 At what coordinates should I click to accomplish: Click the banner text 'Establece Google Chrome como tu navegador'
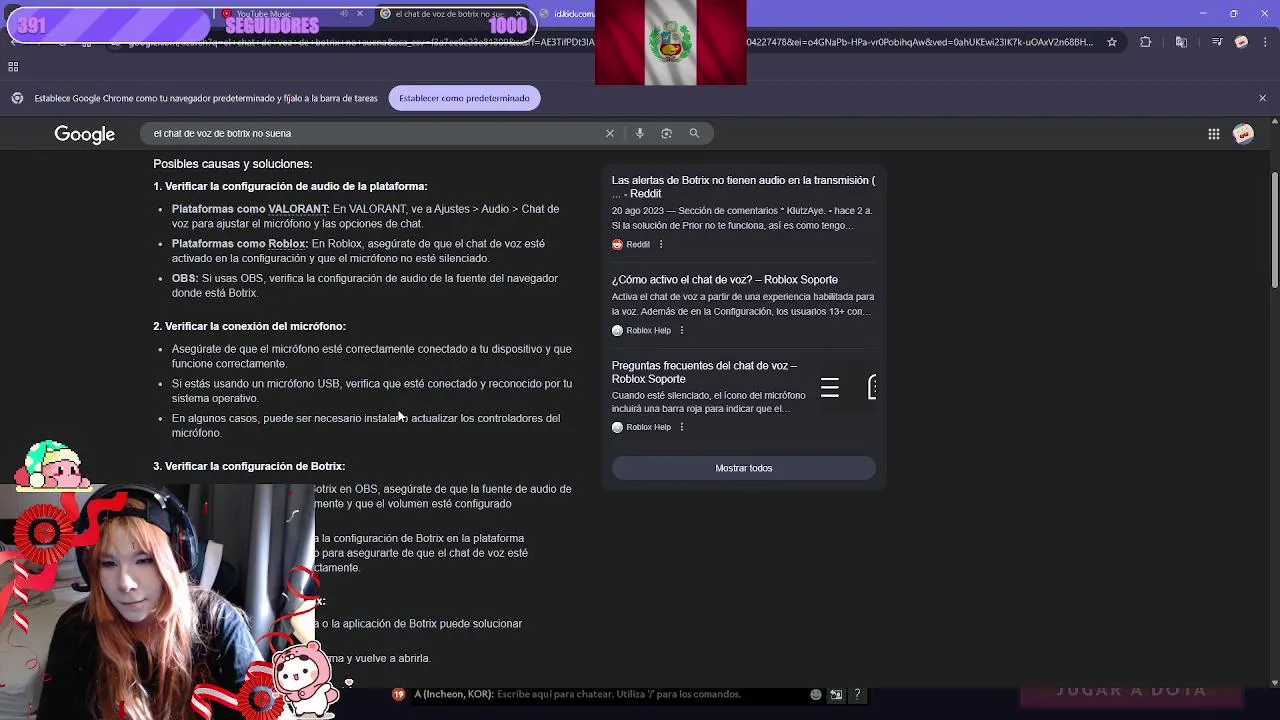[x=206, y=98]
